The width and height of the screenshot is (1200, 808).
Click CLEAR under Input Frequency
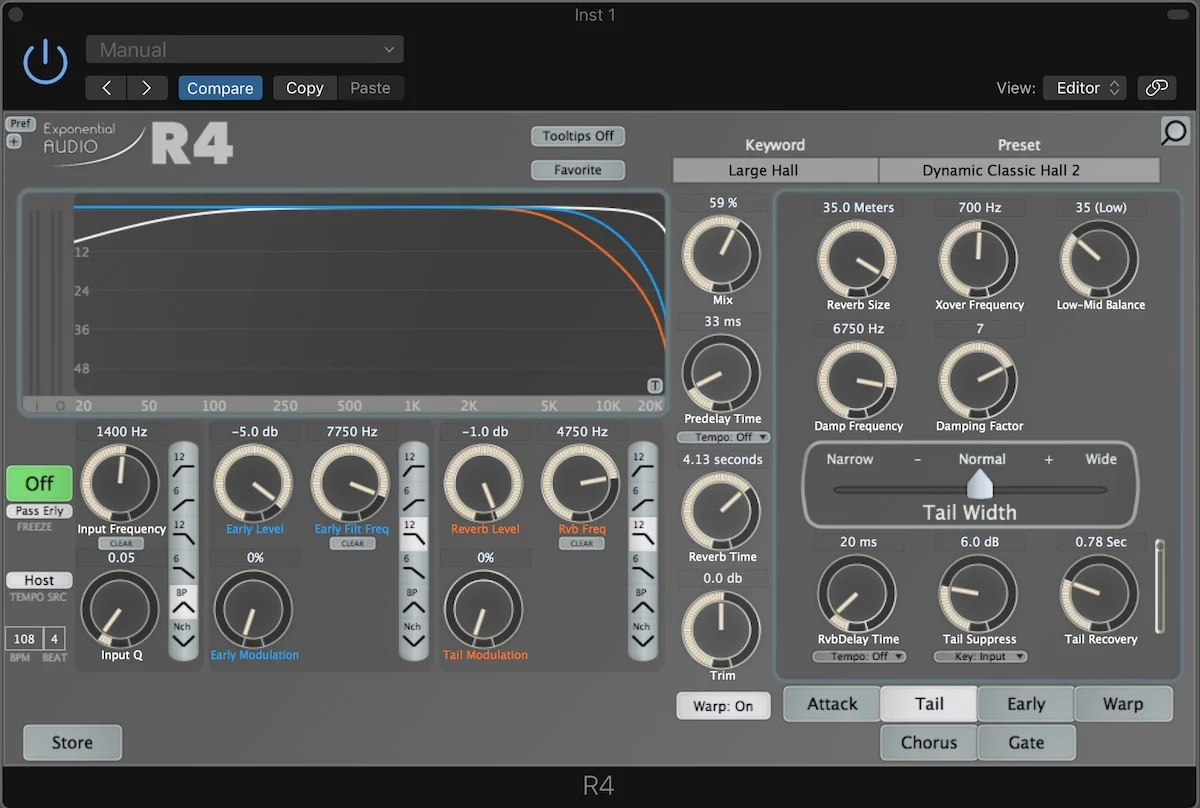tap(121, 544)
